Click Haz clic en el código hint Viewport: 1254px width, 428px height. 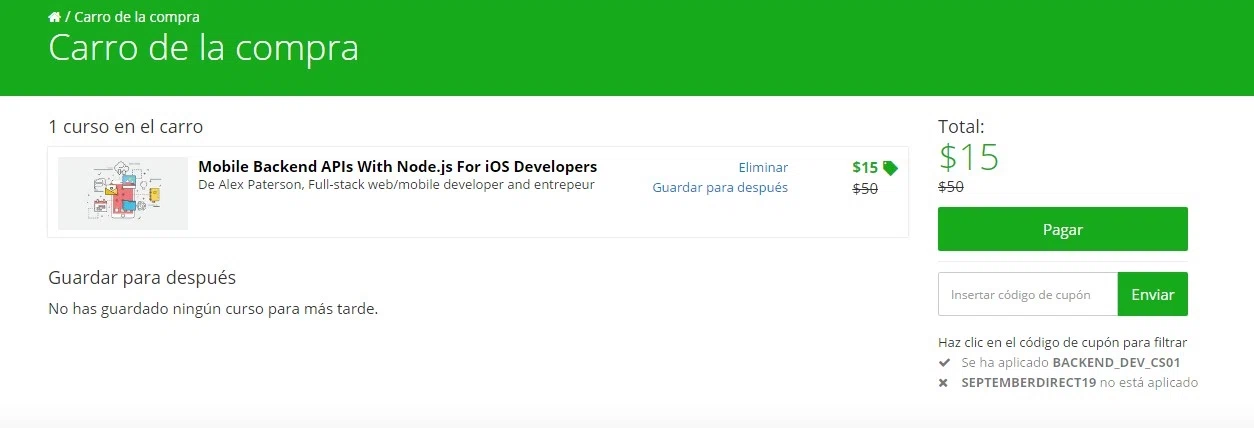pos(1062,342)
